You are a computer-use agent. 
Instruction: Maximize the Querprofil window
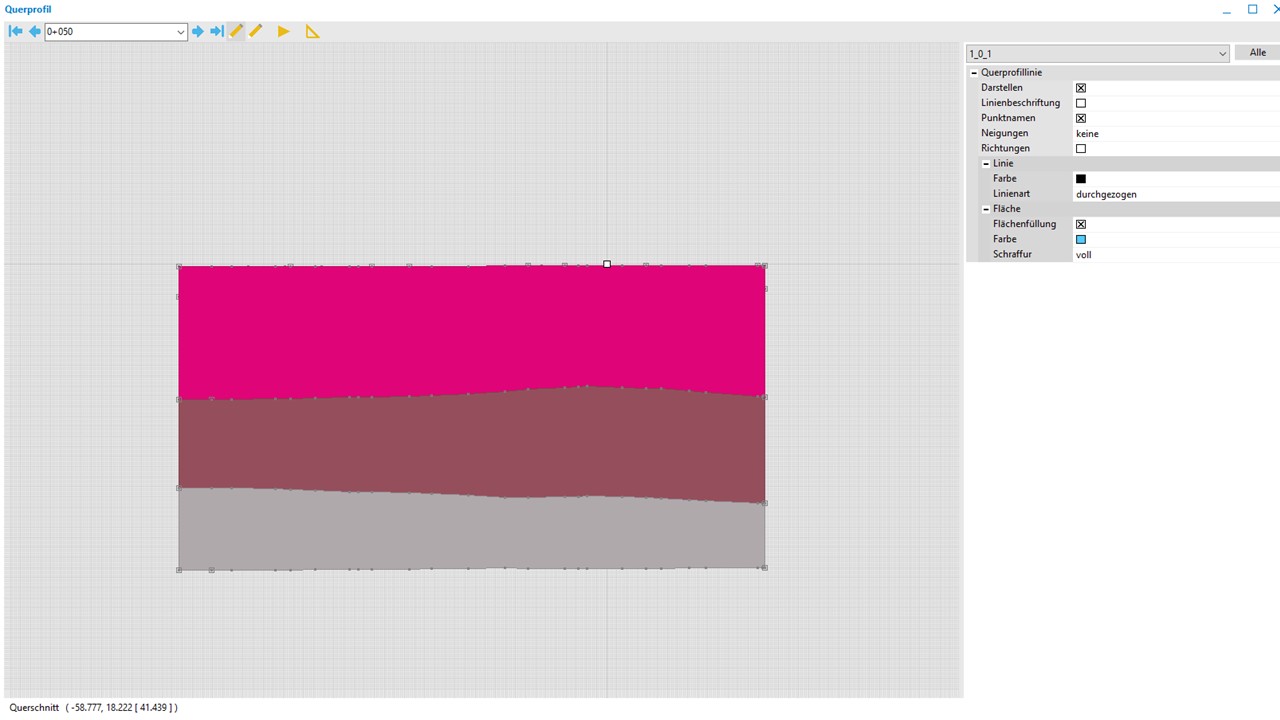coord(1252,9)
